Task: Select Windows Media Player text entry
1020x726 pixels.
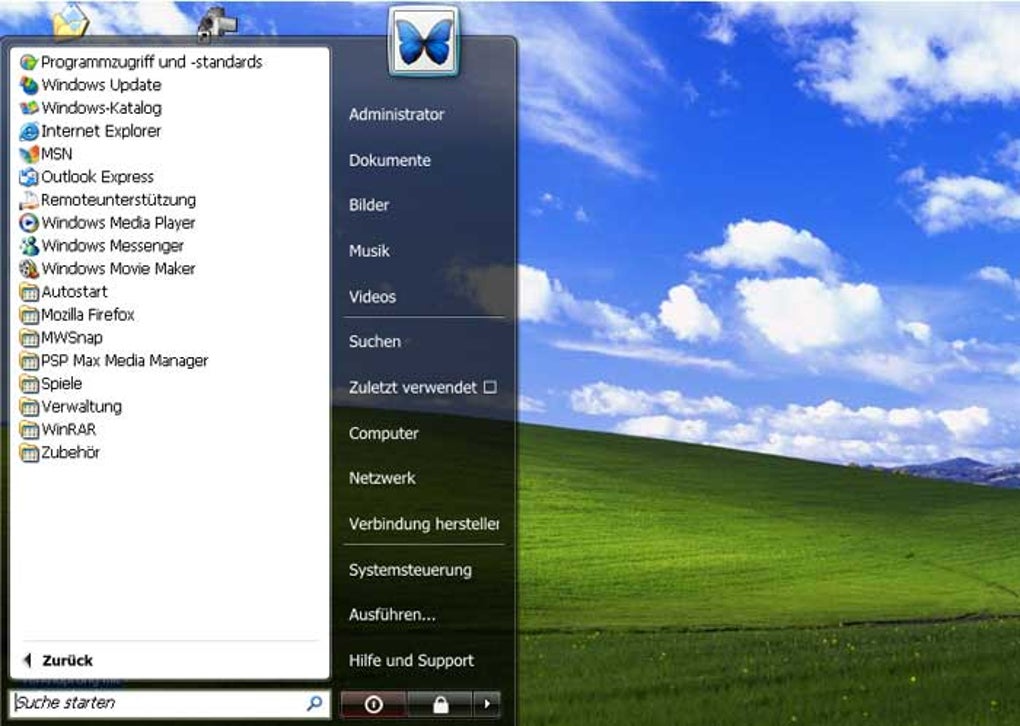Action: (118, 223)
